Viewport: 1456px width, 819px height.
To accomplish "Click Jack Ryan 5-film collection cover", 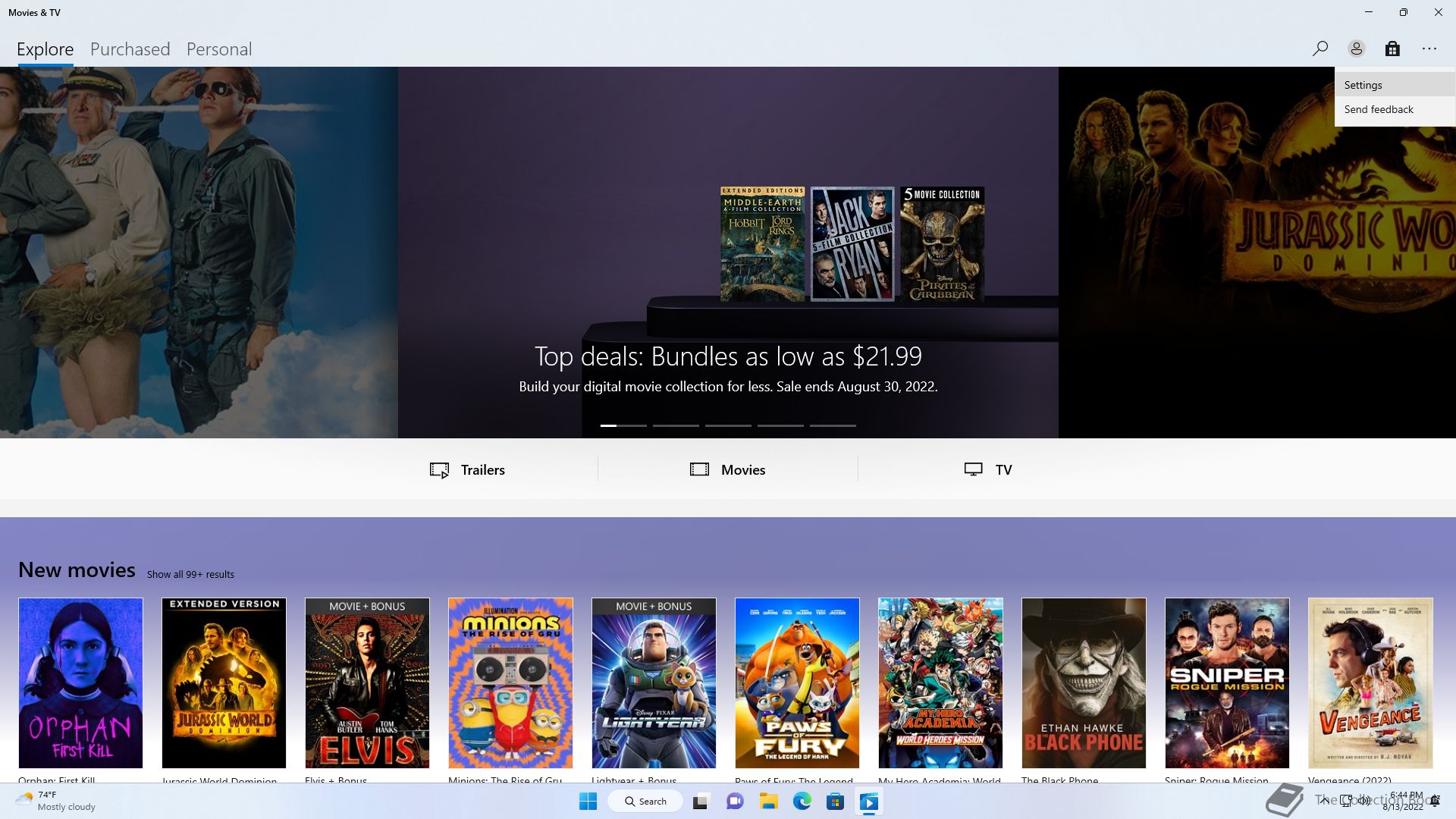I will tap(852, 244).
